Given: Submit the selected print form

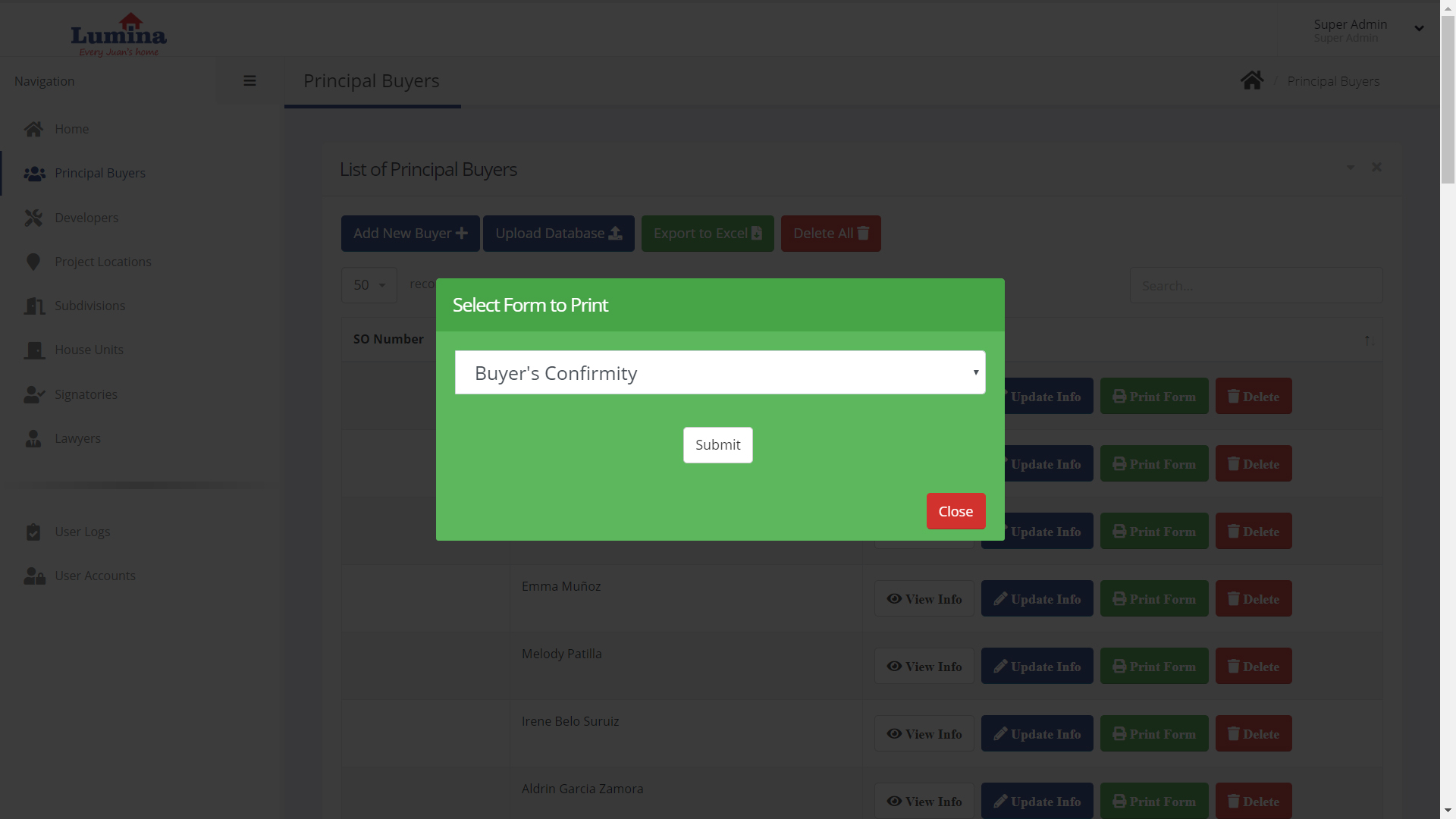Looking at the screenshot, I should coord(717,445).
